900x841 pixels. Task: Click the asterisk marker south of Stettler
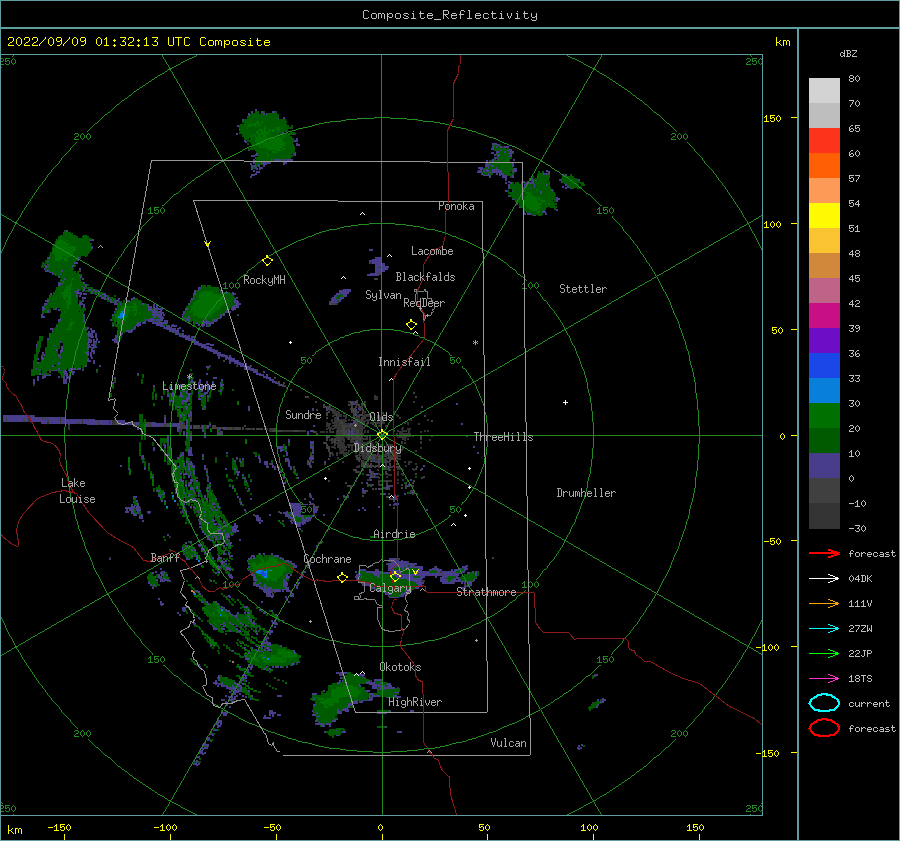pyautogui.click(x=475, y=343)
